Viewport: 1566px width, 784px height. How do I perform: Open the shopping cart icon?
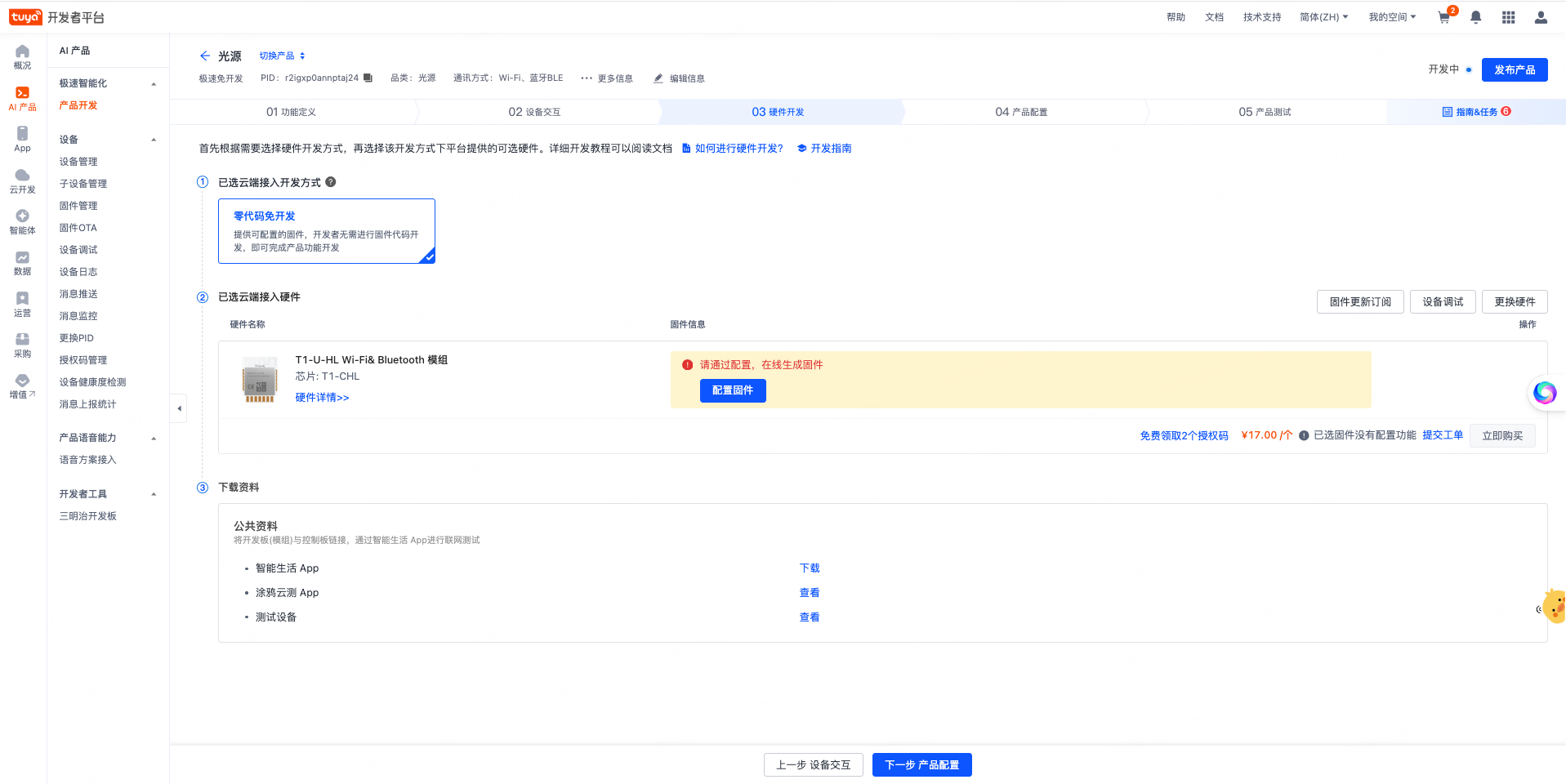tap(1444, 17)
